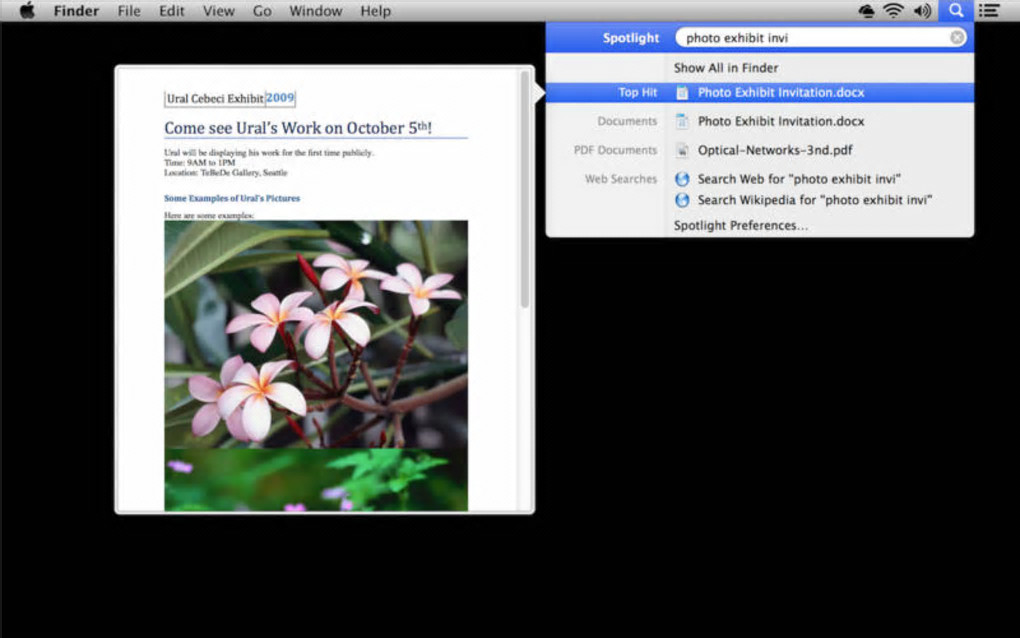Click the "Location: TeBeDe Gallery, Seattle" line
Image resolution: width=1020 pixels, height=638 pixels.
[x=225, y=172]
